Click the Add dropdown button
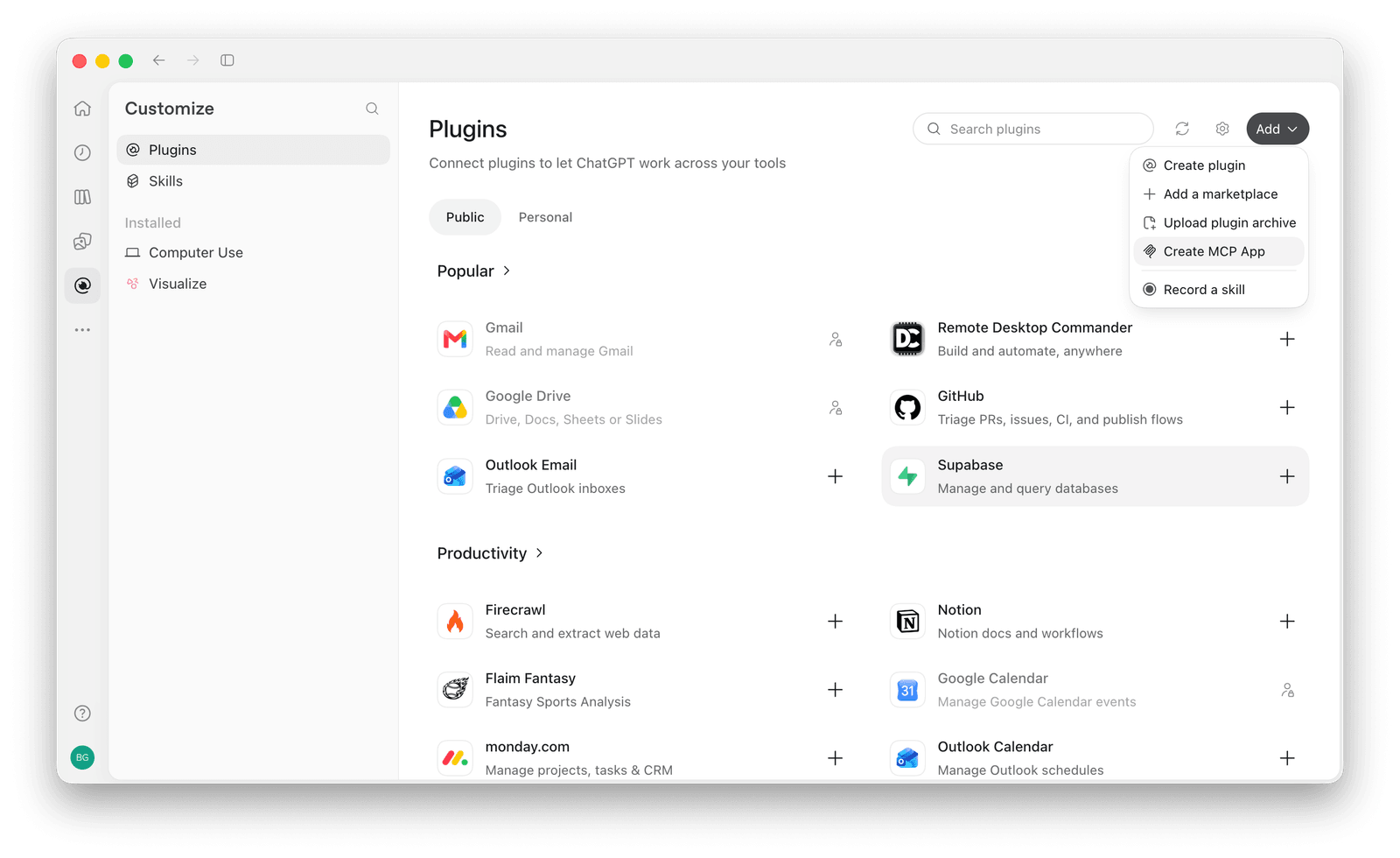Image resolution: width=1400 pixels, height=858 pixels. point(1277,129)
